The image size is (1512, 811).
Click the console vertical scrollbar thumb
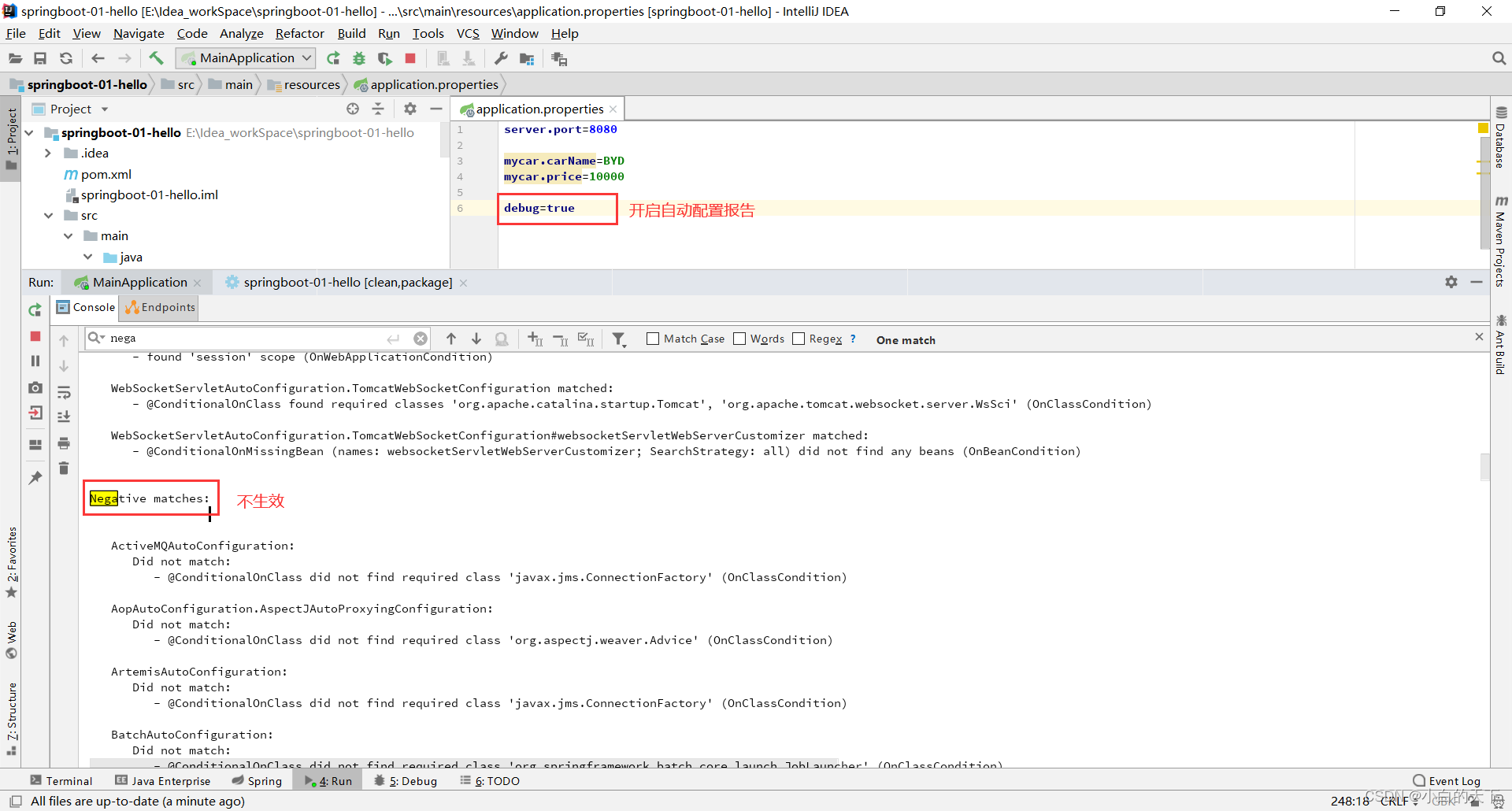pos(1484,466)
